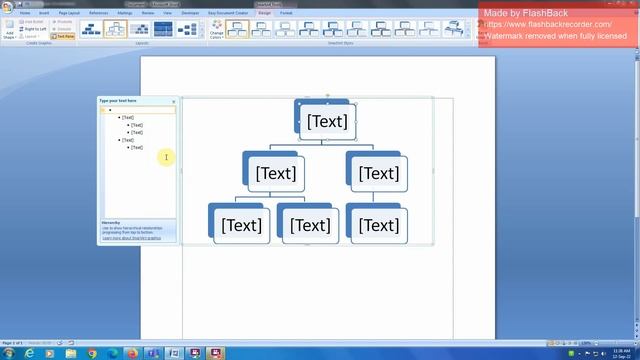Open the Office button menu
The width and height of the screenshot is (640, 360).
[x=7, y=7]
